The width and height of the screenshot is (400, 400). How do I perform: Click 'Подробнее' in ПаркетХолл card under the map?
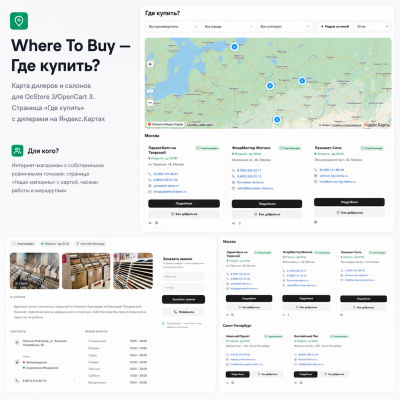[x=184, y=203]
